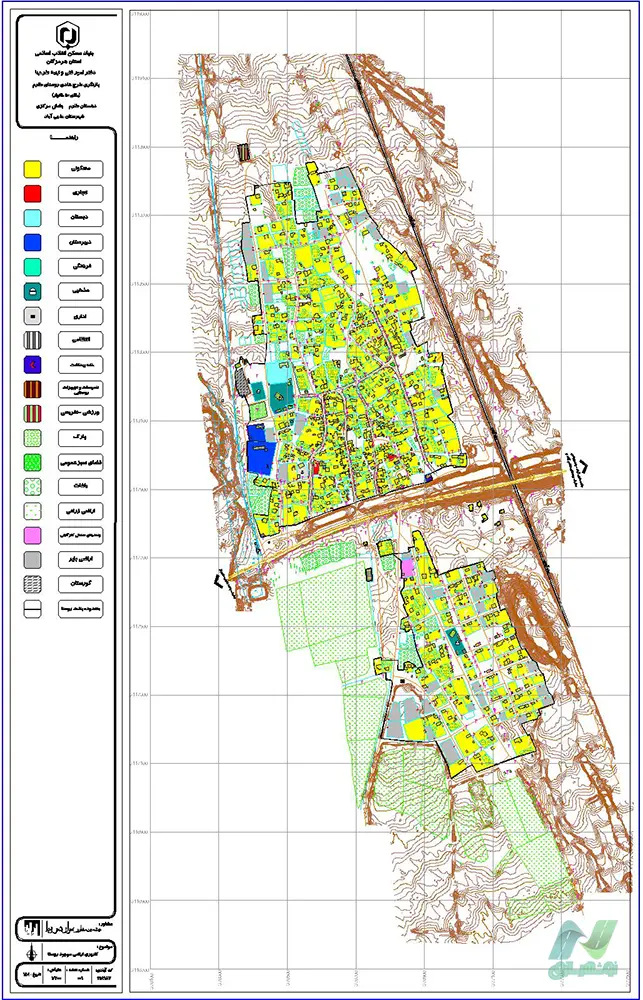
Task: Click the hexagonal Housing Foundation logo
Action: tap(66, 33)
